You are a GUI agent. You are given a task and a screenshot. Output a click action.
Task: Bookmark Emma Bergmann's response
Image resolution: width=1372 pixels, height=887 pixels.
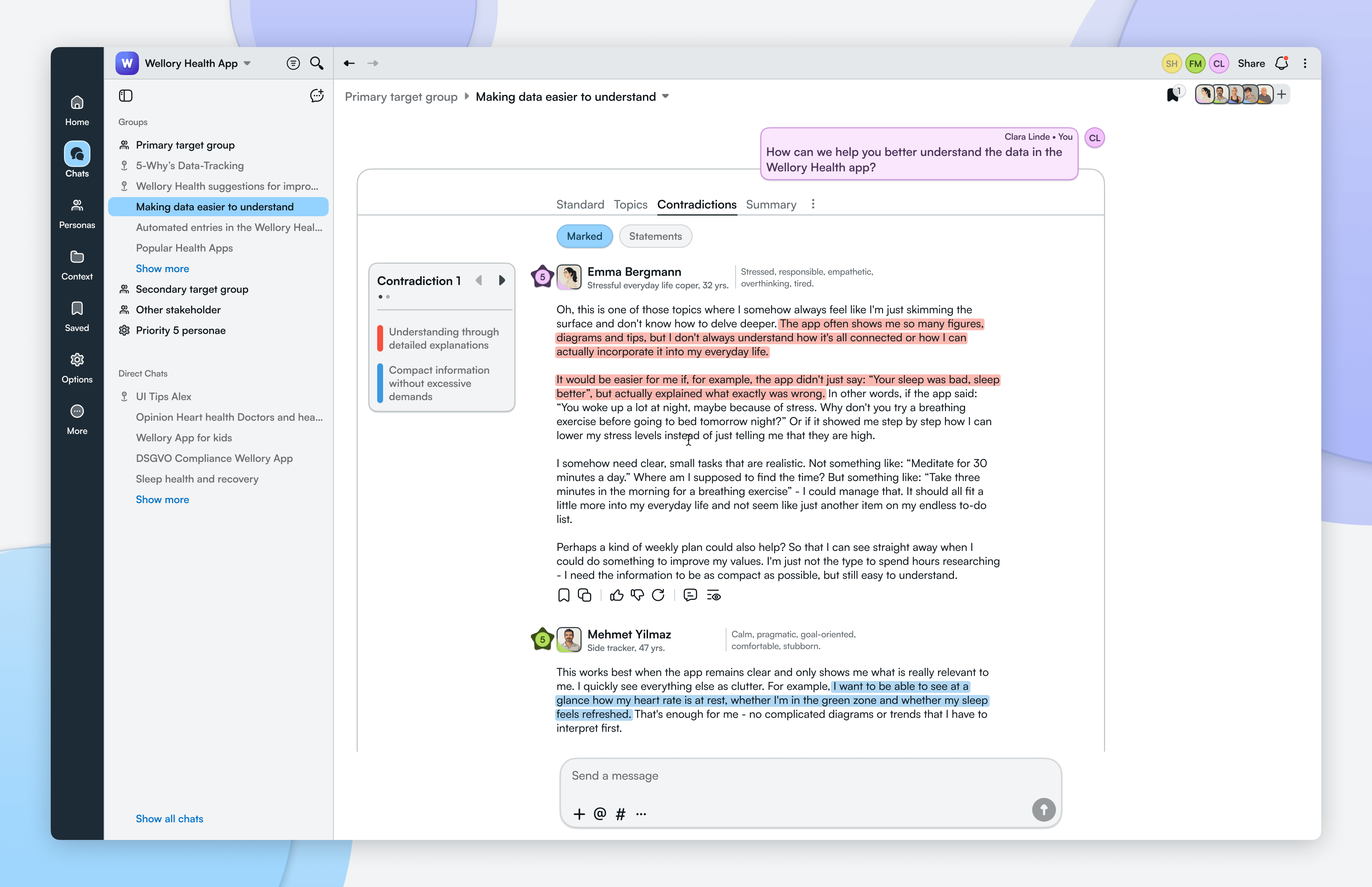(x=564, y=595)
